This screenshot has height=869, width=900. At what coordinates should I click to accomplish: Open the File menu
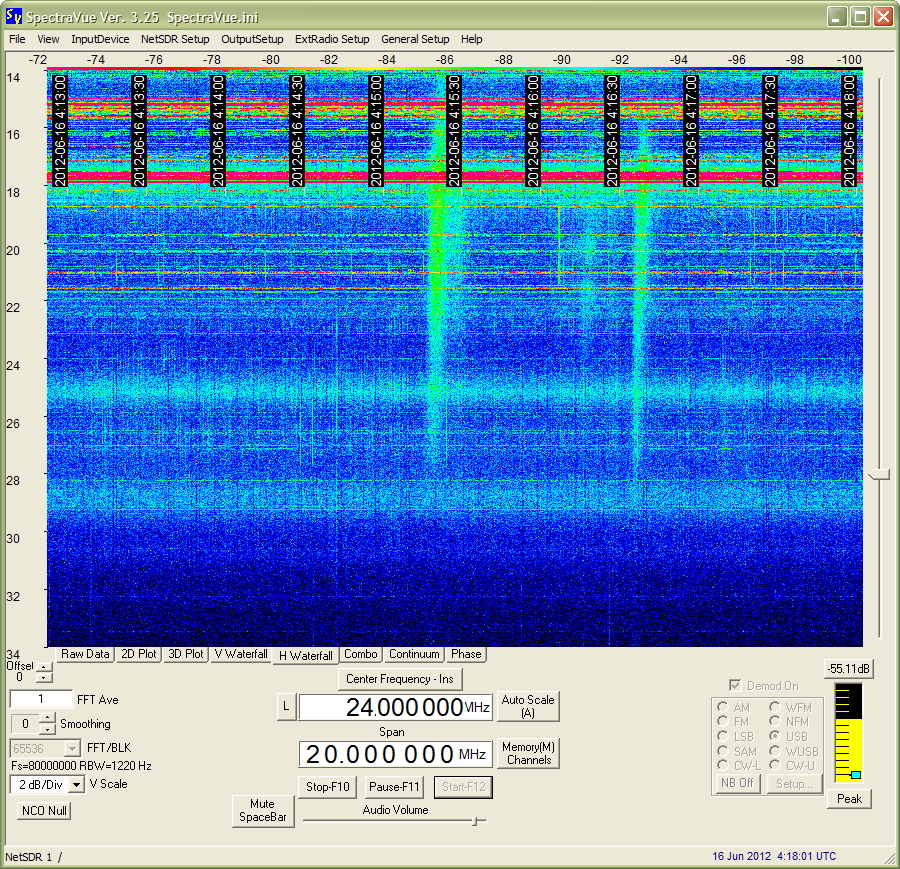[17, 39]
